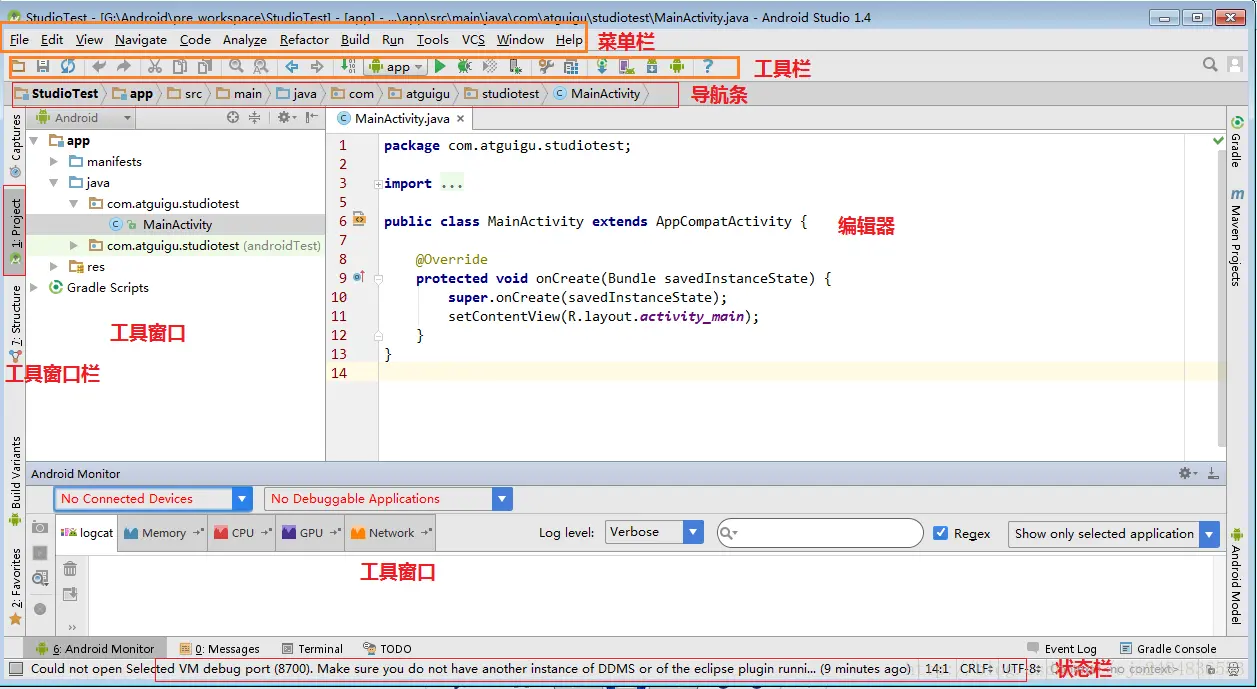
Task: Expand Gradle Scripts node
Action: coord(35,288)
